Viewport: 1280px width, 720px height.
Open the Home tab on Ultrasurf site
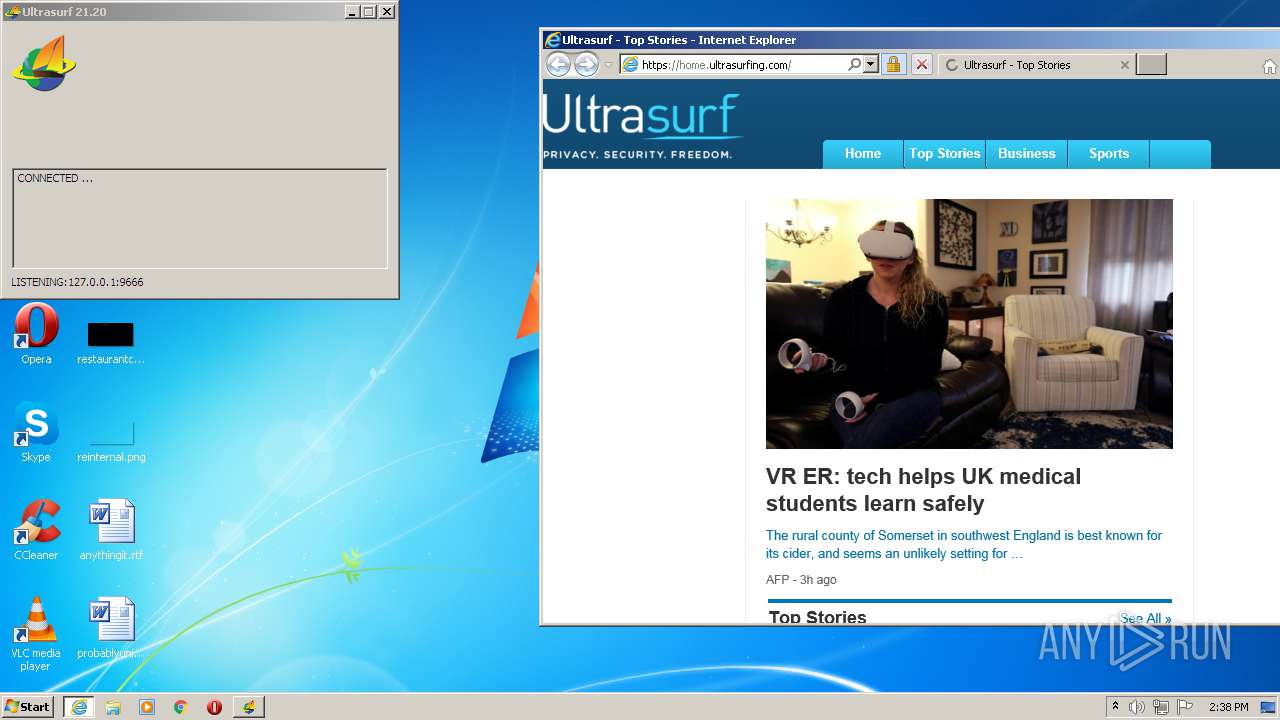[x=863, y=154]
